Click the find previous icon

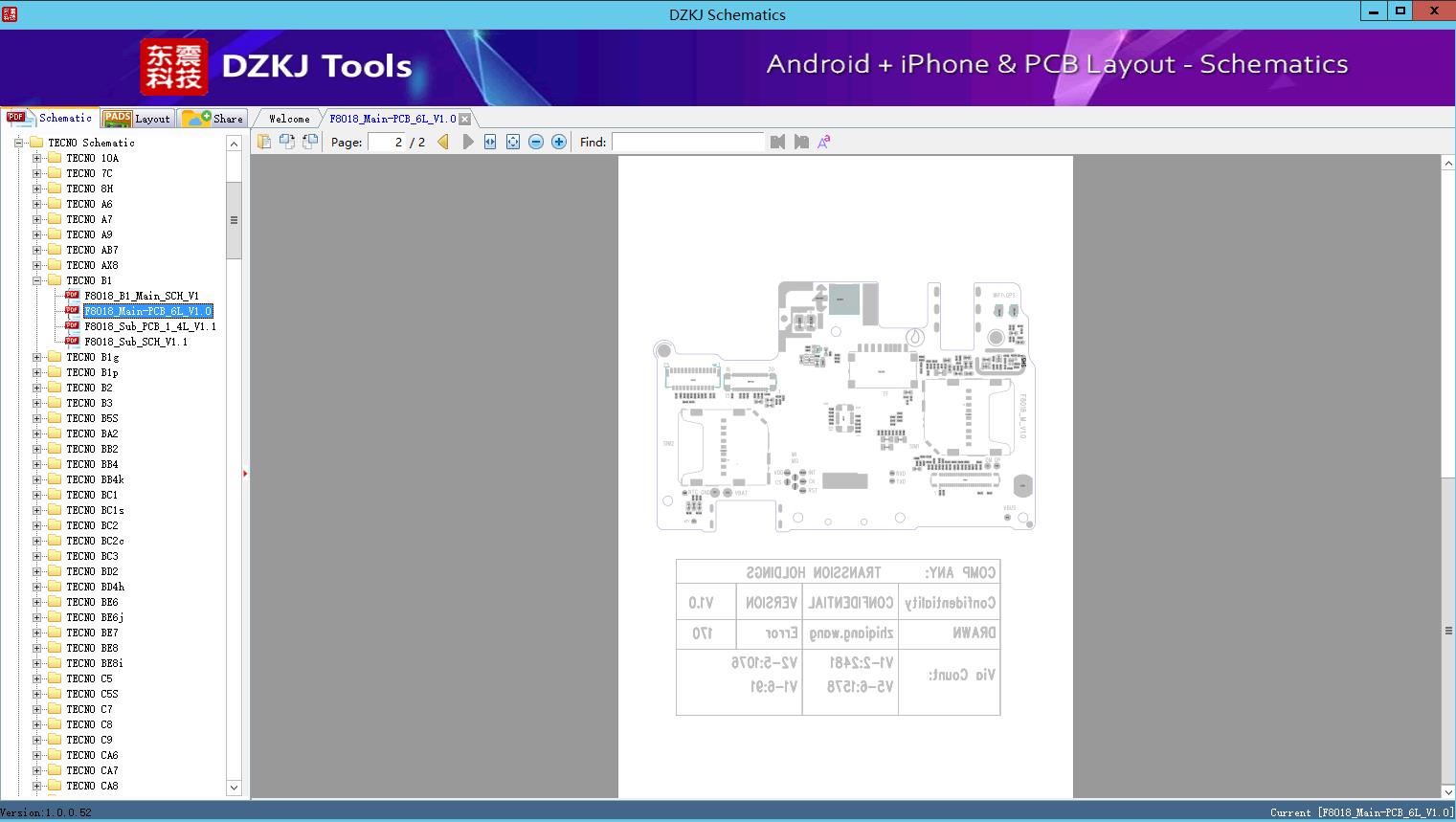(x=777, y=142)
